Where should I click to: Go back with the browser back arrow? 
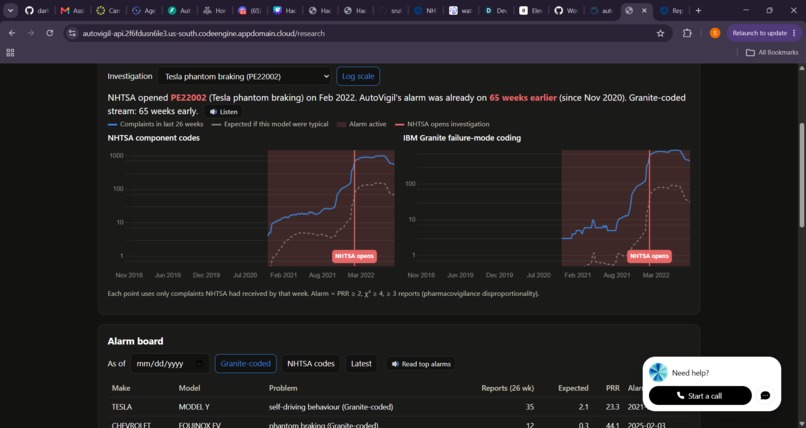click(x=12, y=33)
